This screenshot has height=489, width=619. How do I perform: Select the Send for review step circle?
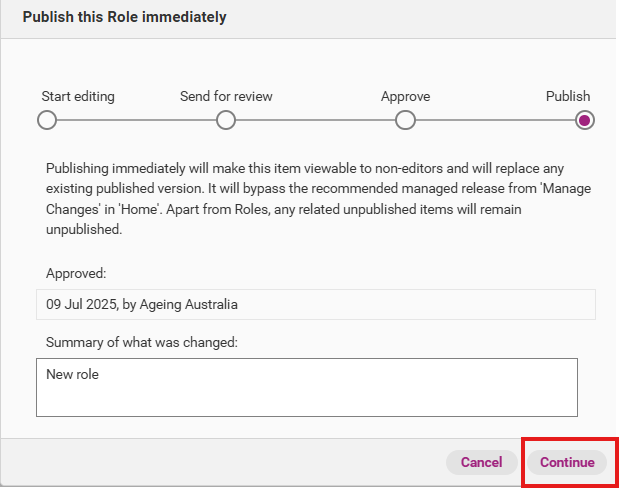point(226,120)
